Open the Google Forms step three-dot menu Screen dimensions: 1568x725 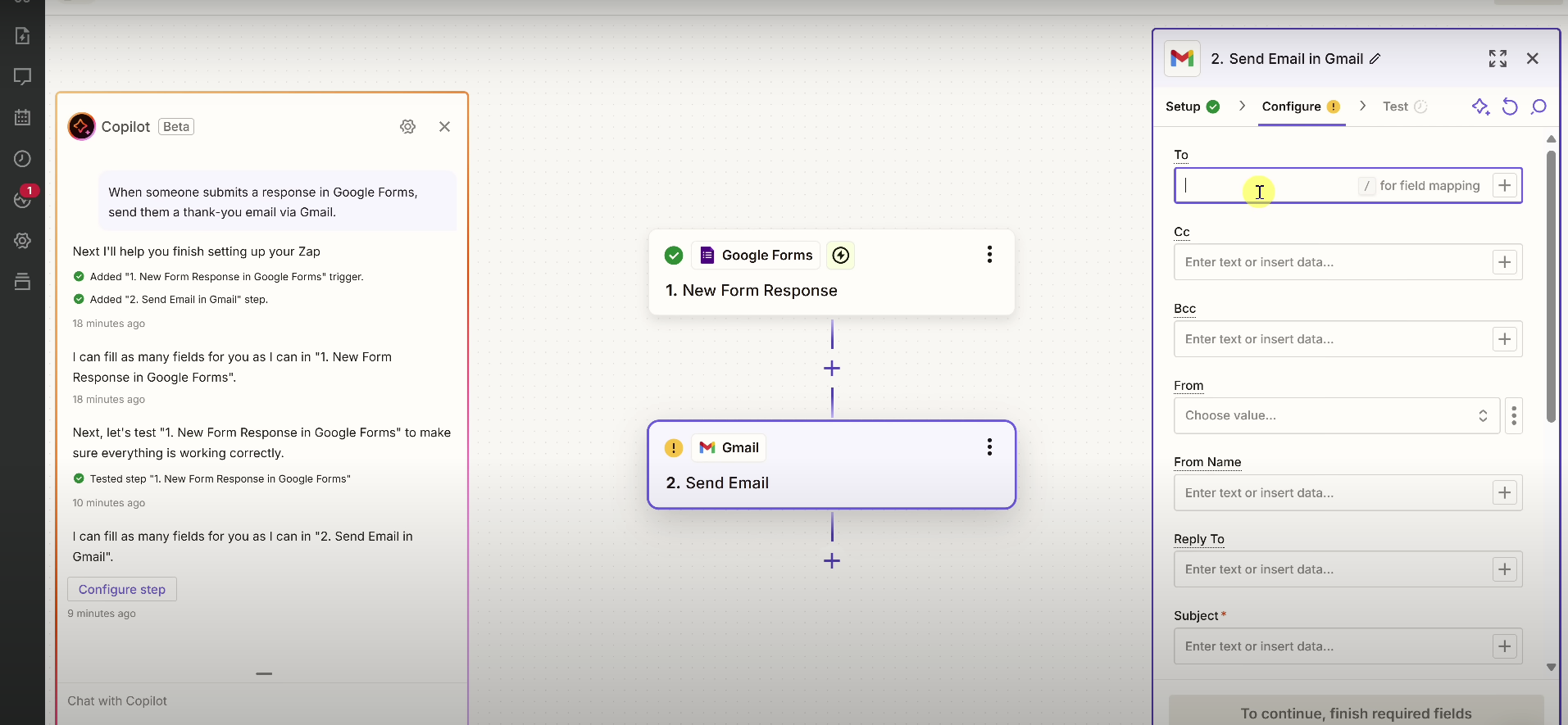[x=989, y=254]
